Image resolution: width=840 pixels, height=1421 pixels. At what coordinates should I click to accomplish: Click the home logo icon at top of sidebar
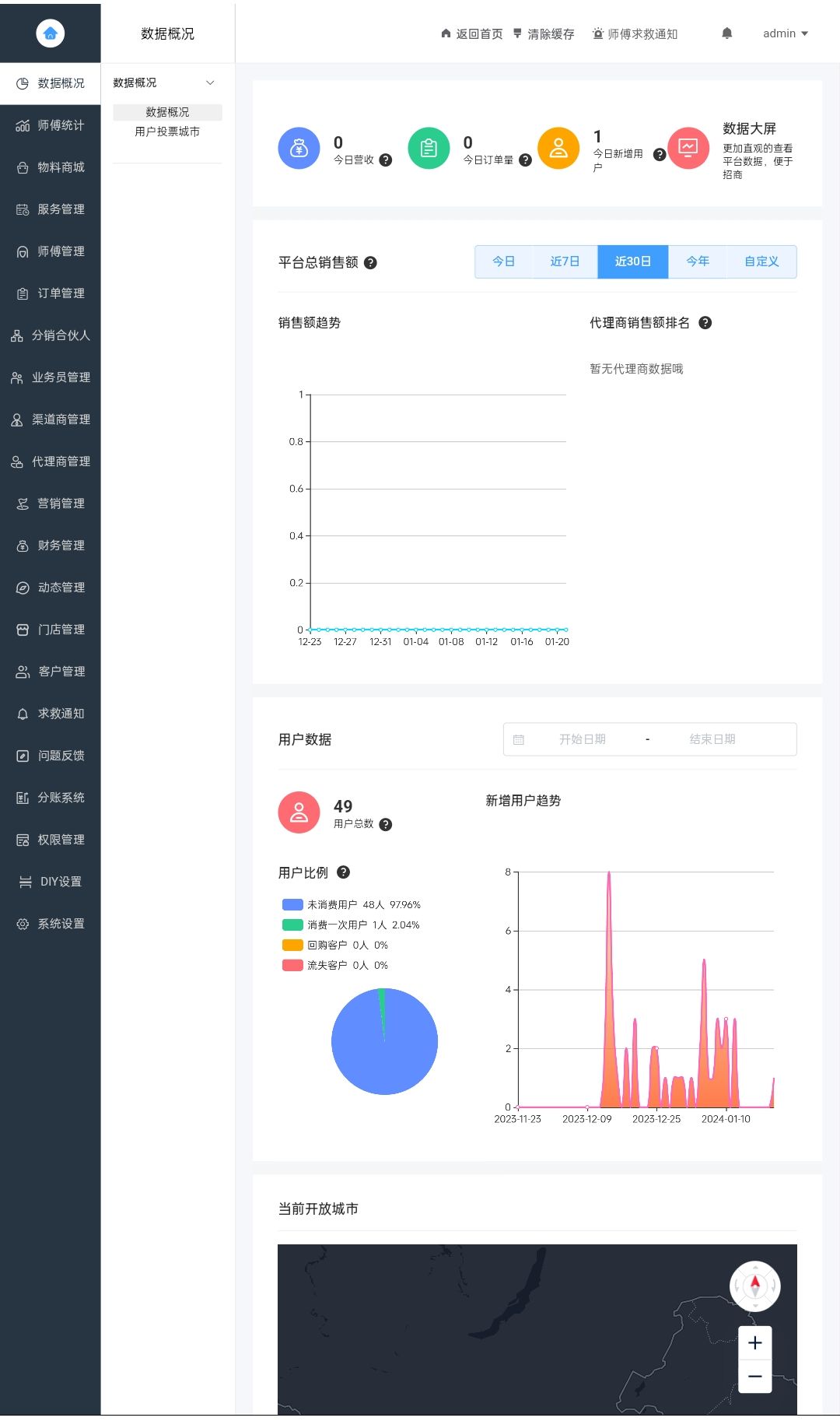(51, 33)
